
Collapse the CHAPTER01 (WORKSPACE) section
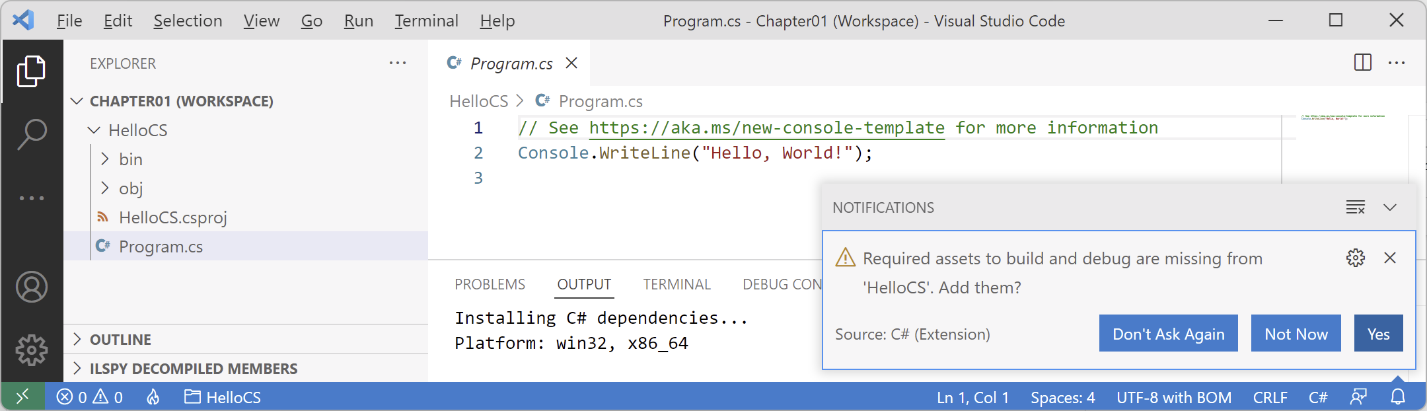tap(246, 101)
